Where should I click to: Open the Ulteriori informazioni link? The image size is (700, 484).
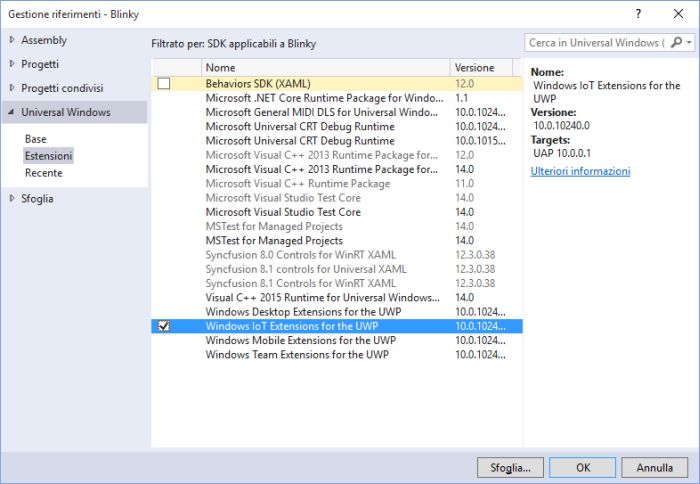pos(580,171)
